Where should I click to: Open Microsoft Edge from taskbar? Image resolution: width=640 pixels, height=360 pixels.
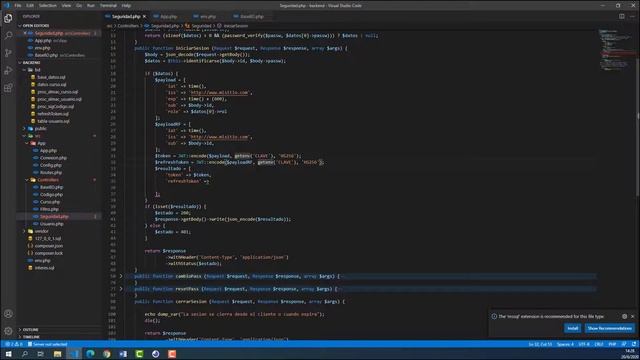tap(90, 354)
